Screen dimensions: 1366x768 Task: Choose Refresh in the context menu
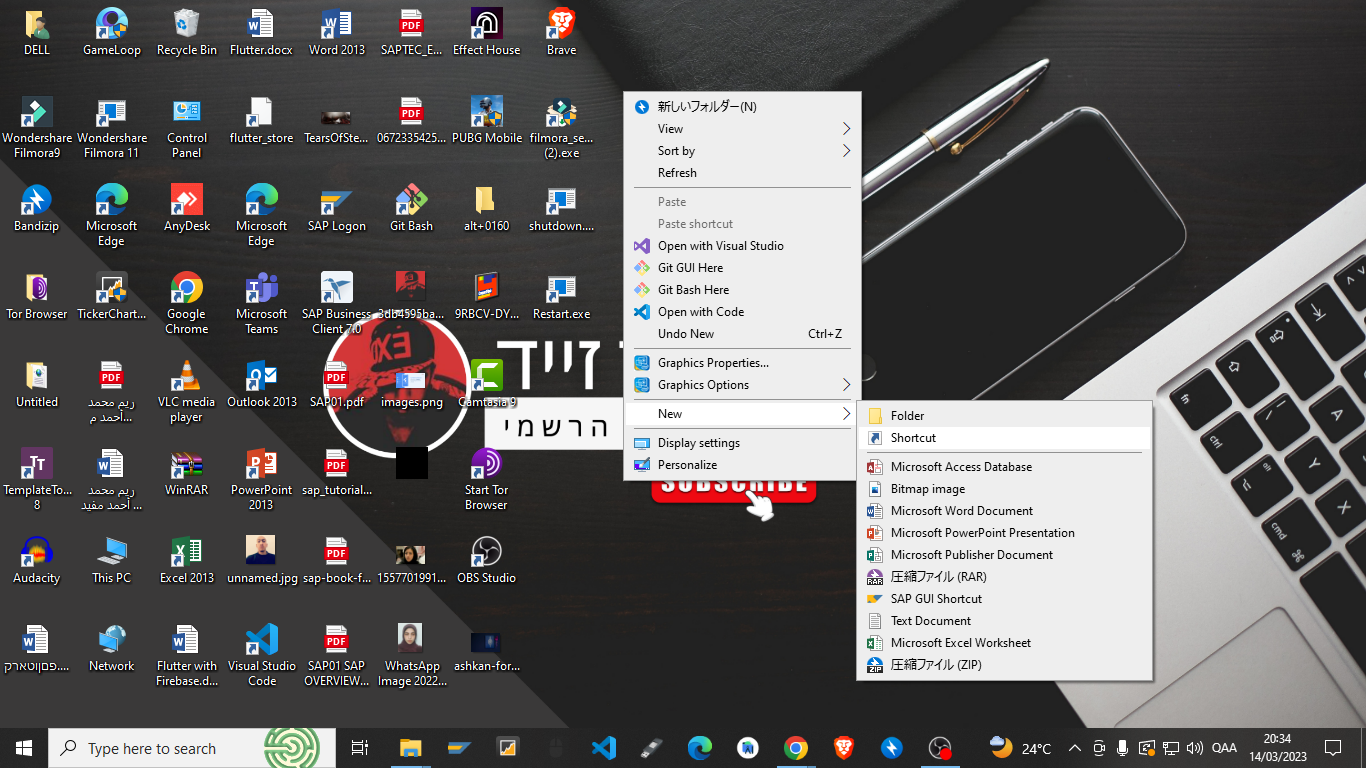click(x=742, y=173)
